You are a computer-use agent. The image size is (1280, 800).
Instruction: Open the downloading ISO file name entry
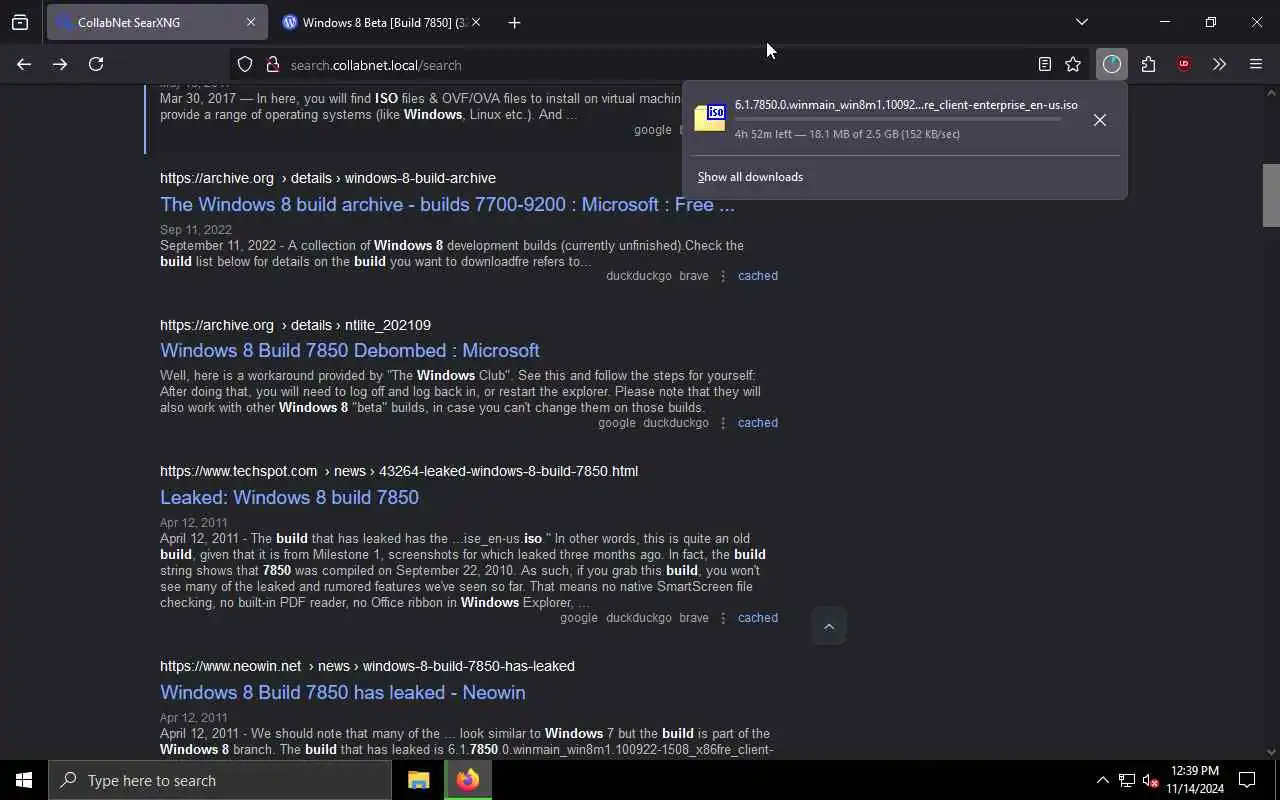906,105
